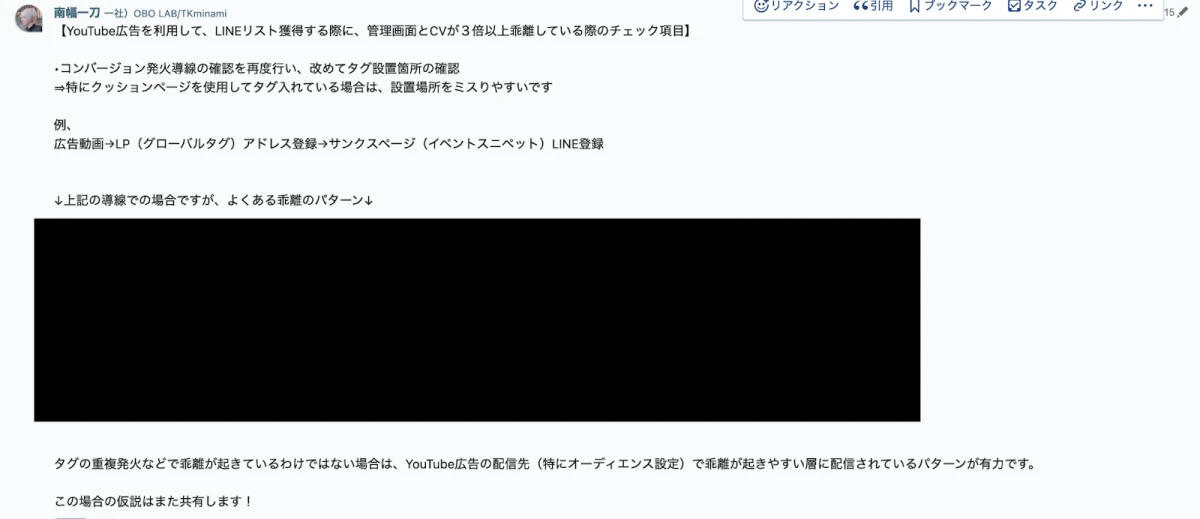Click the リンク label in message toolbar
Screen dimensions: 1200x519
point(1107,6)
